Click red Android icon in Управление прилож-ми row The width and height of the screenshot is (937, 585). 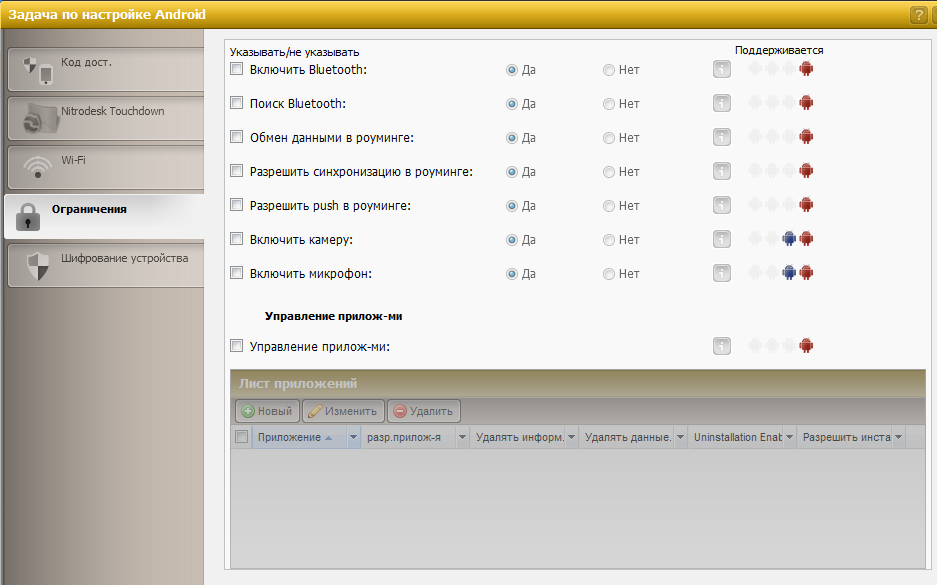click(x=806, y=345)
